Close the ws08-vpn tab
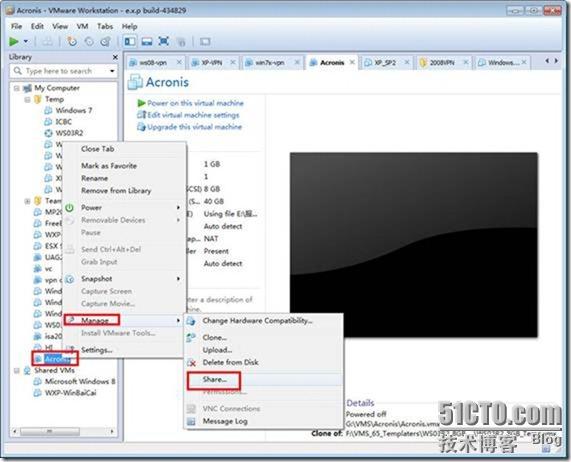Viewport: 571px width, 462px height. click(179, 62)
